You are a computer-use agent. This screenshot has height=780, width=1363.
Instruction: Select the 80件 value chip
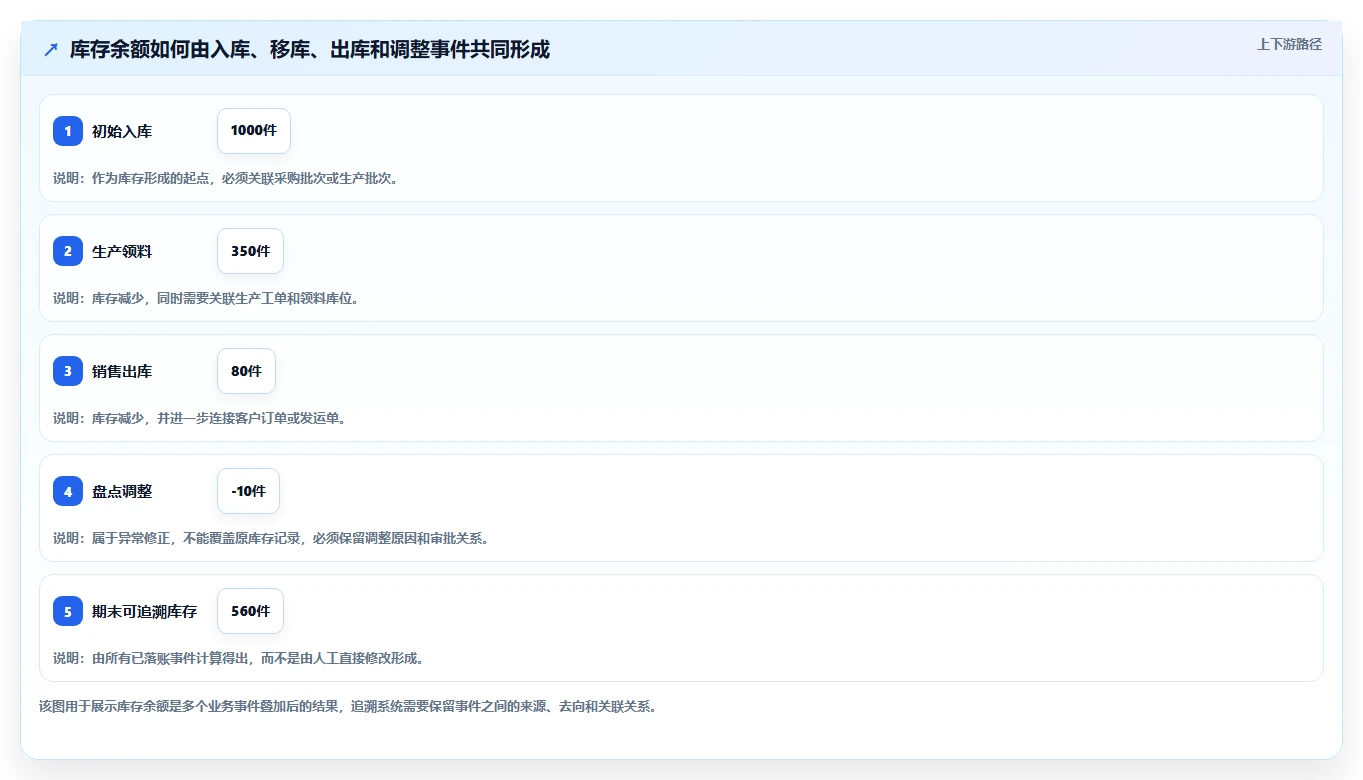246,371
